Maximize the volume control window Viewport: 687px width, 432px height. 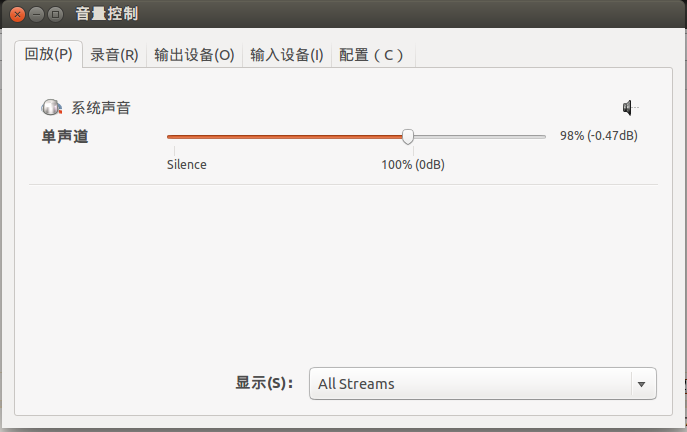pyautogui.click(x=56, y=14)
